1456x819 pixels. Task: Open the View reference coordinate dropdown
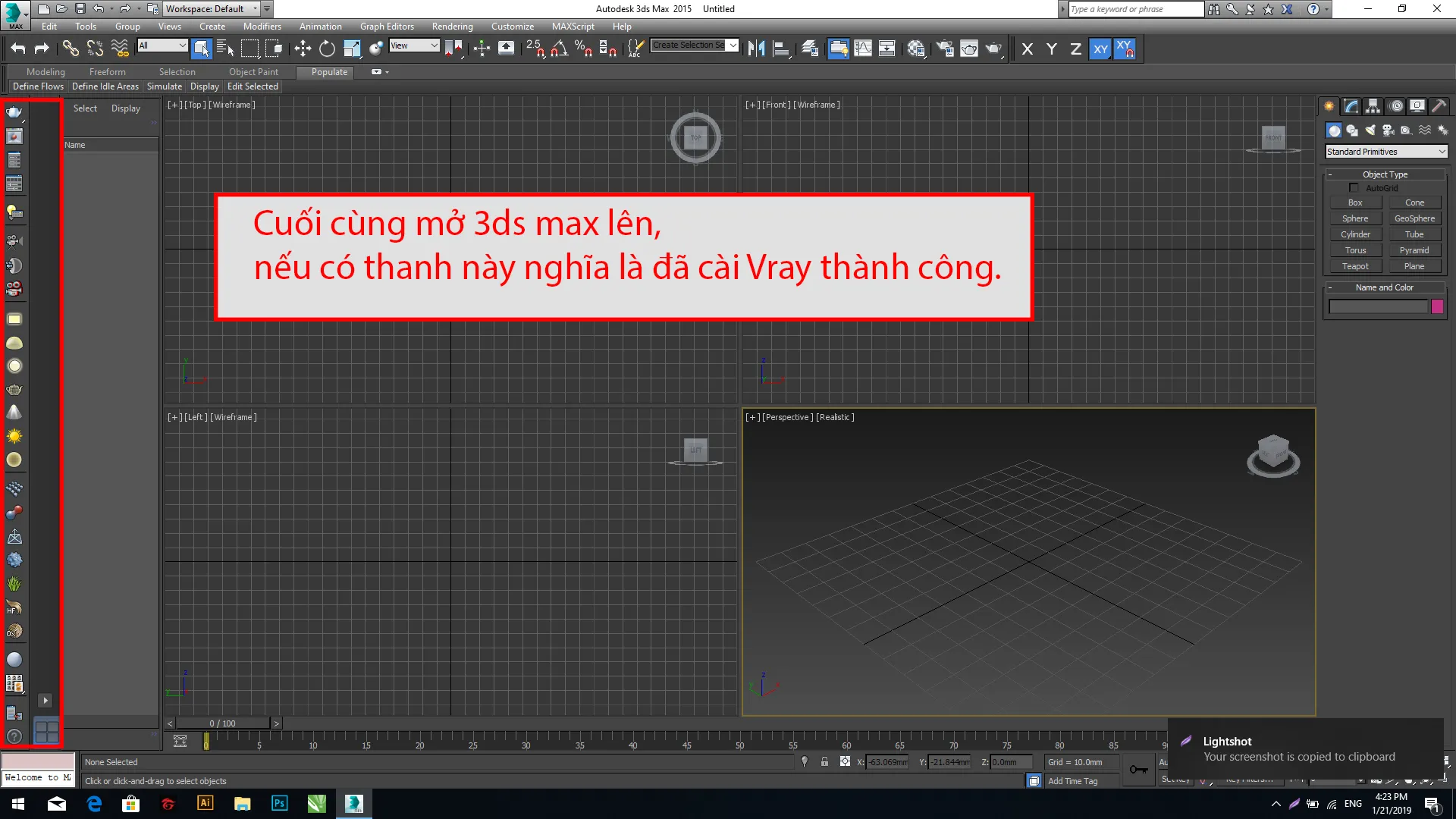(x=414, y=45)
